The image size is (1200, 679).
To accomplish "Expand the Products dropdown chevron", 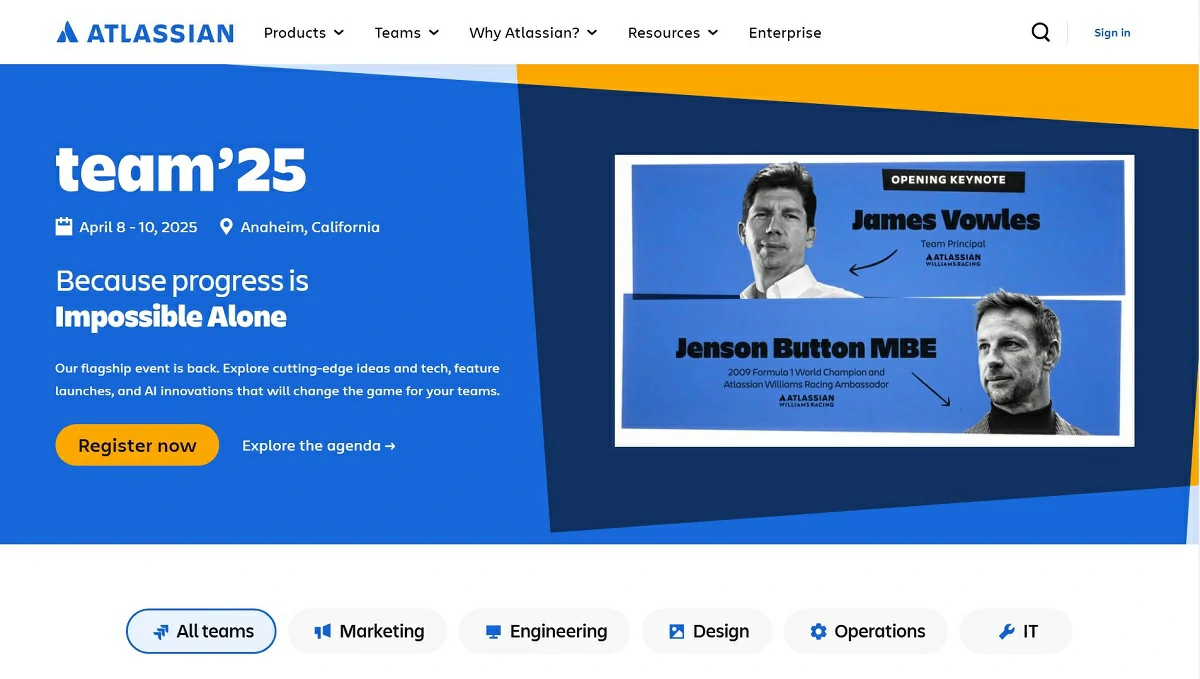I will pos(339,33).
